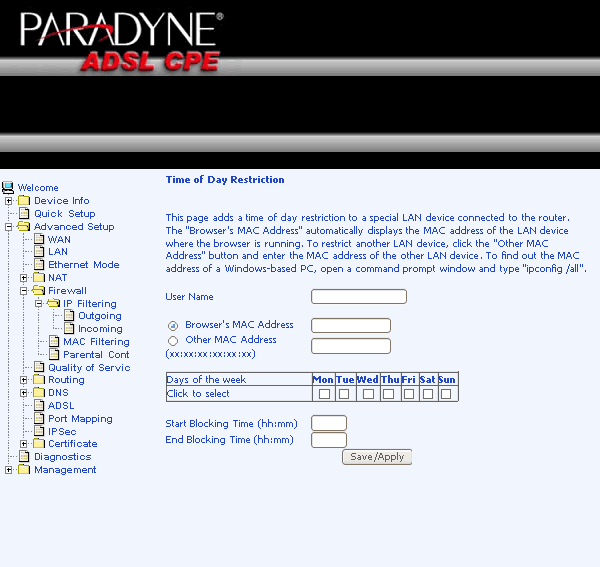This screenshot has height=567, width=600.
Task: Open the LAN link
Action: click(58, 252)
